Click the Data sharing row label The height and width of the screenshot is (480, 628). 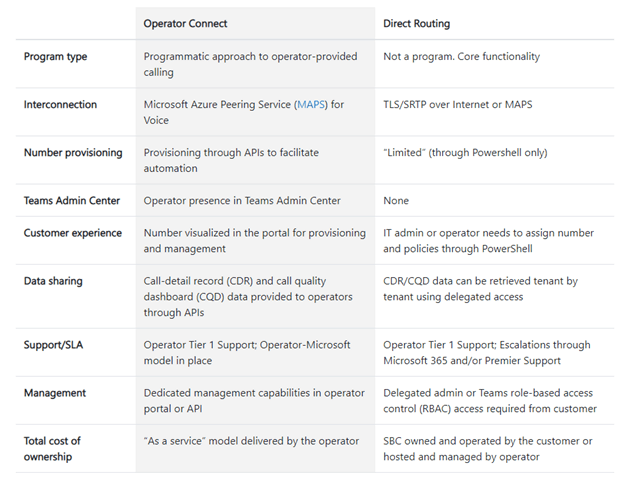pos(53,281)
